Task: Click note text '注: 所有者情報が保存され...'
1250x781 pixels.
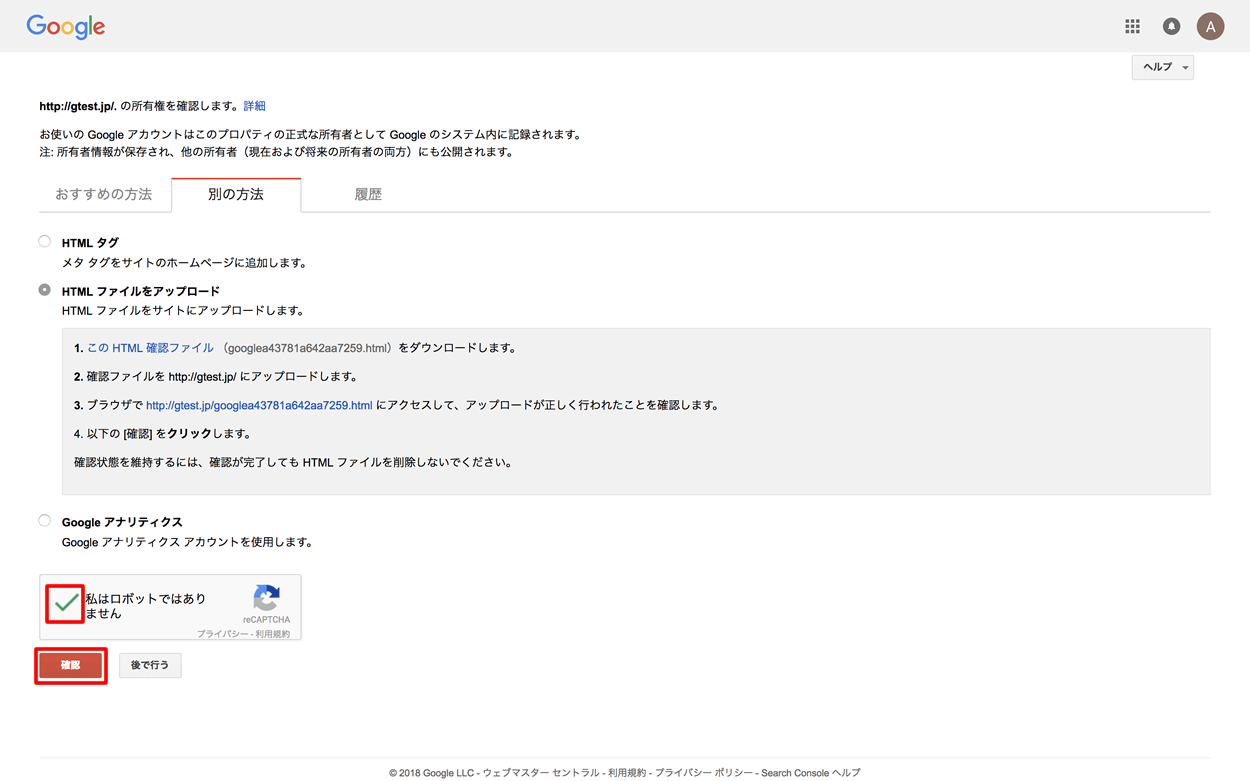Action: [x=277, y=153]
